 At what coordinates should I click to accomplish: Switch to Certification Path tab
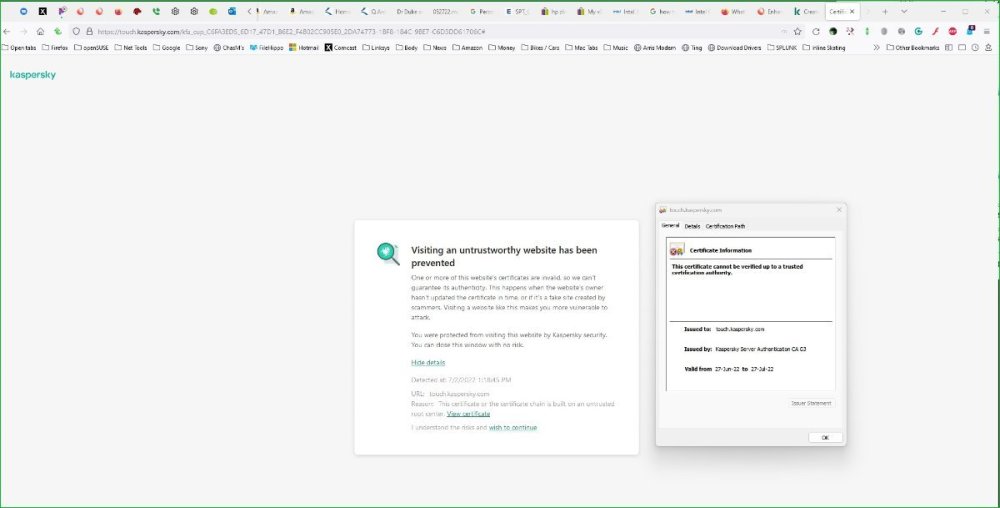[x=725, y=226]
